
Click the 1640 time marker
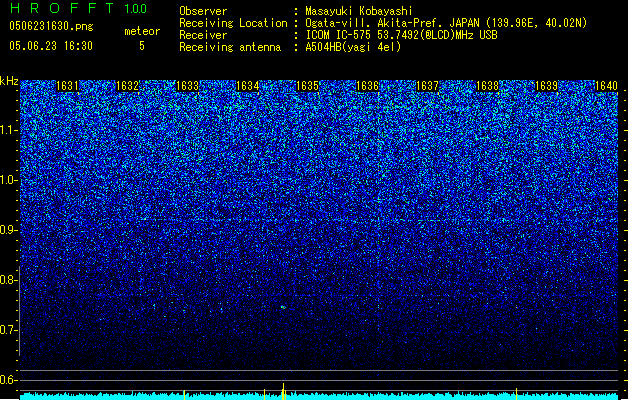point(606,86)
